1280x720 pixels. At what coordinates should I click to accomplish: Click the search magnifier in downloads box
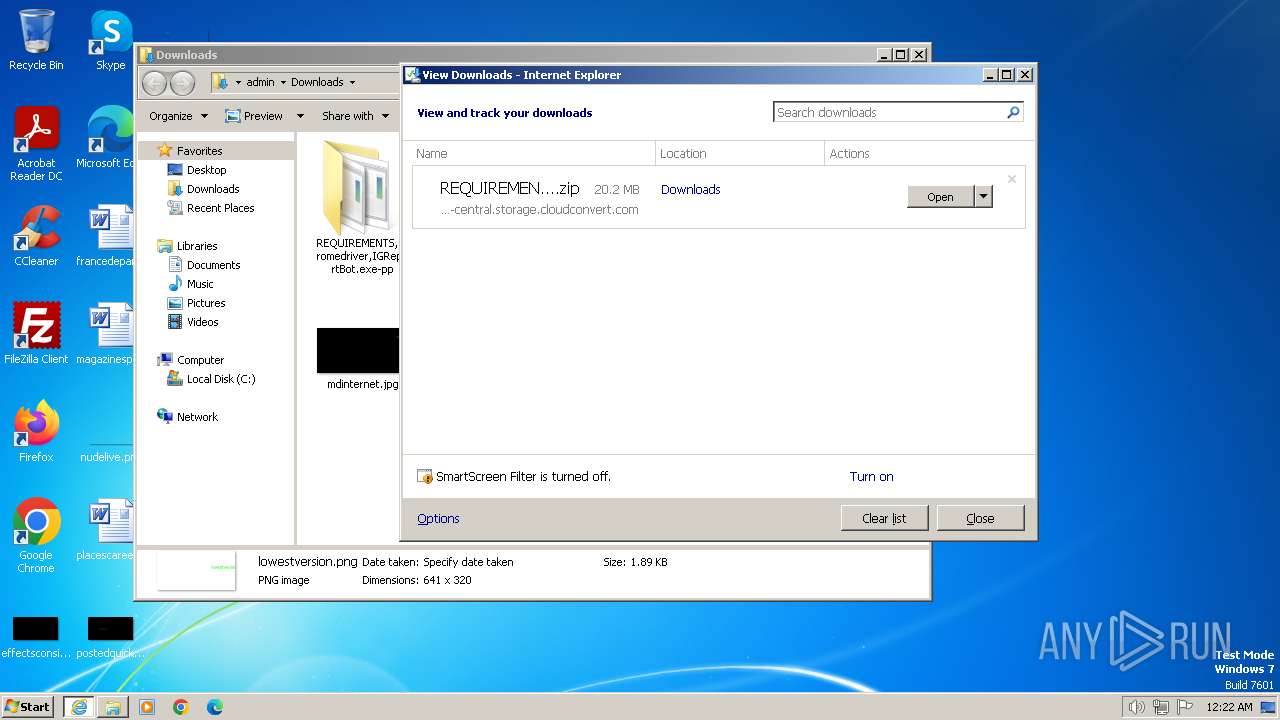[x=1013, y=112]
